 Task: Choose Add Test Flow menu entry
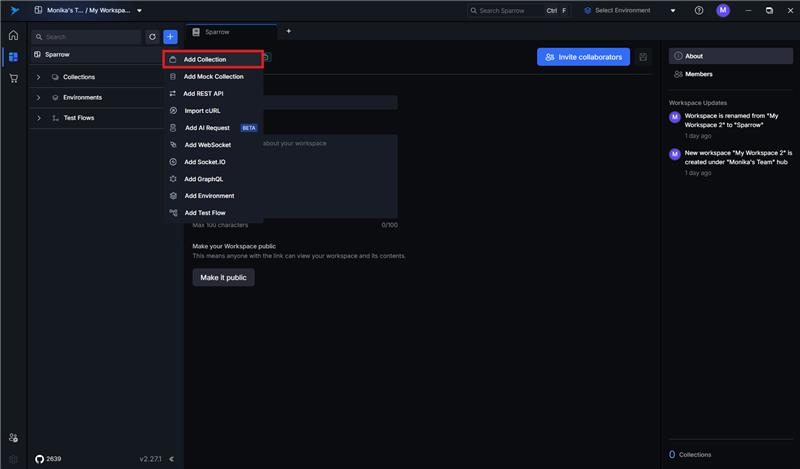pyautogui.click(x=213, y=213)
